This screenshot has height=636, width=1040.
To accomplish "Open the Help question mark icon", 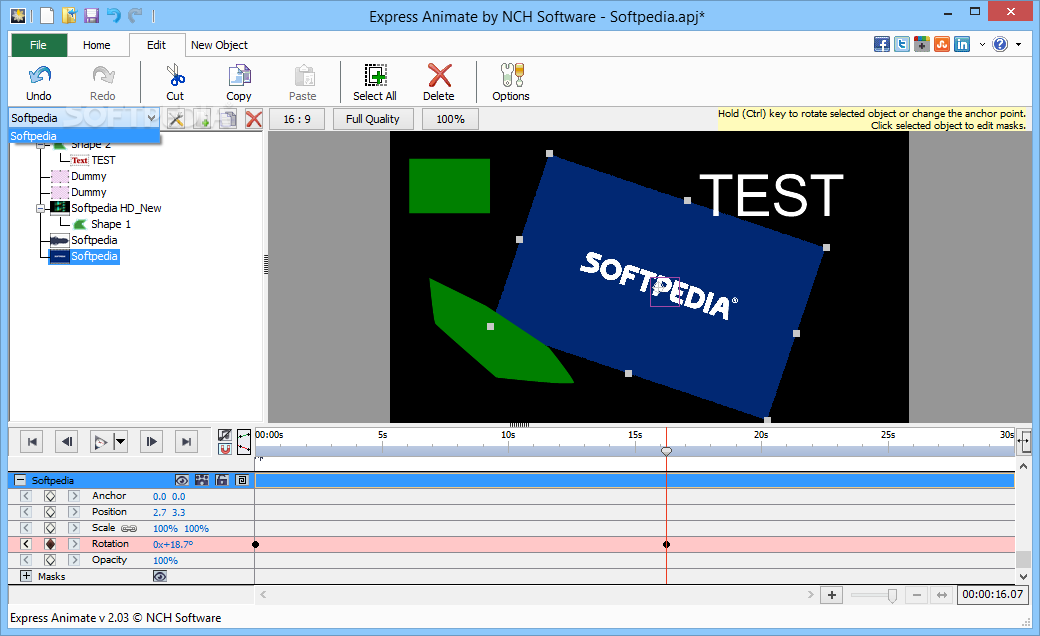I will (1000, 44).
